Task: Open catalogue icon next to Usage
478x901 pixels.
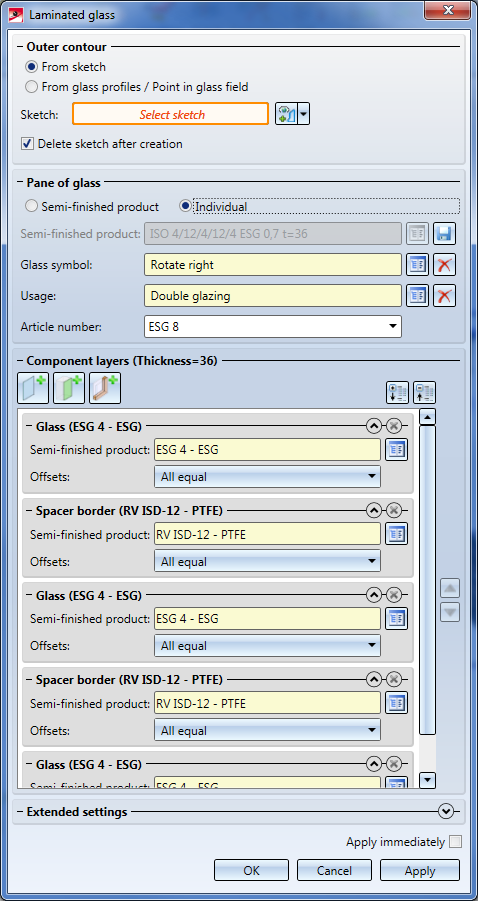Action: click(418, 296)
